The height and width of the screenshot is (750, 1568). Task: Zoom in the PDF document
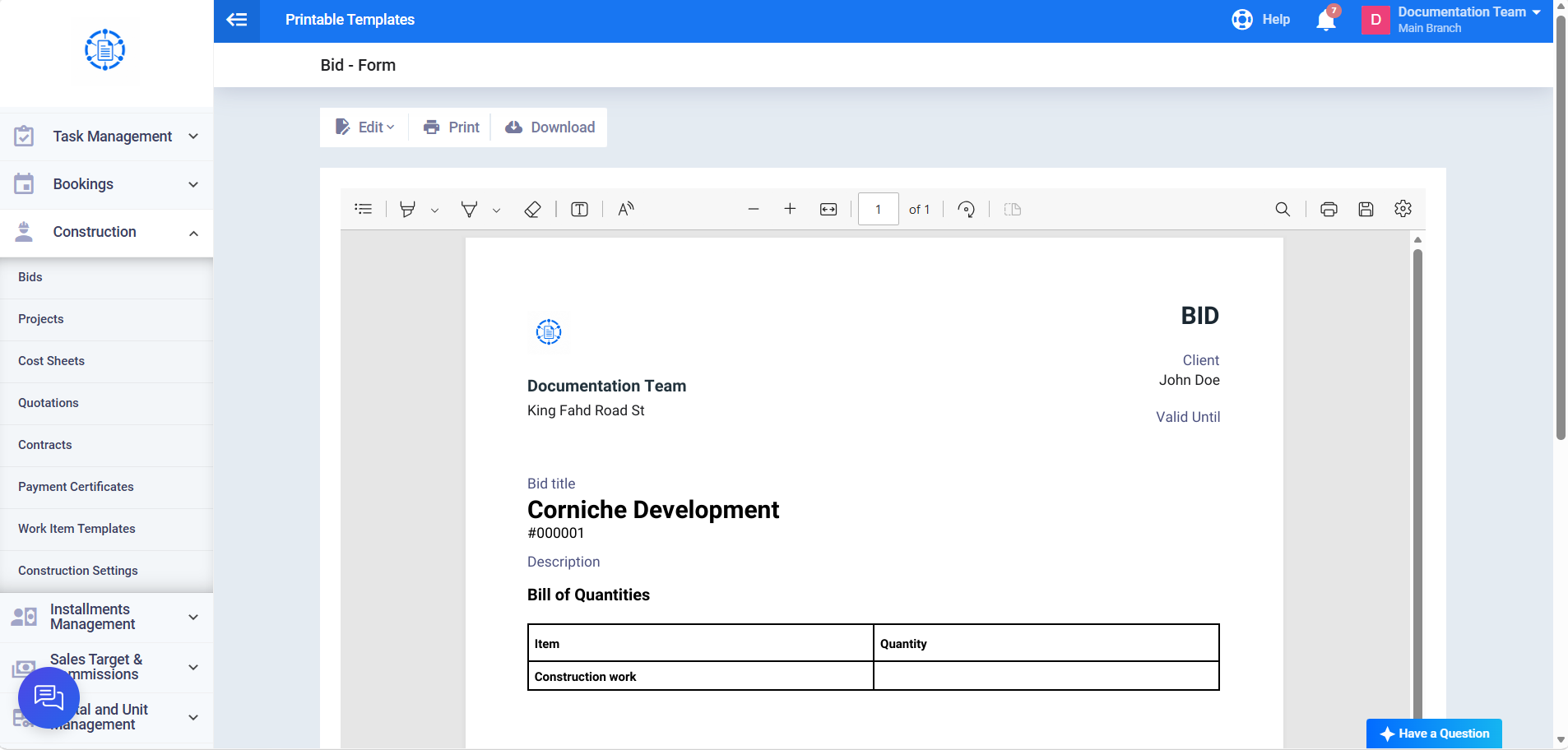[790, 209]
